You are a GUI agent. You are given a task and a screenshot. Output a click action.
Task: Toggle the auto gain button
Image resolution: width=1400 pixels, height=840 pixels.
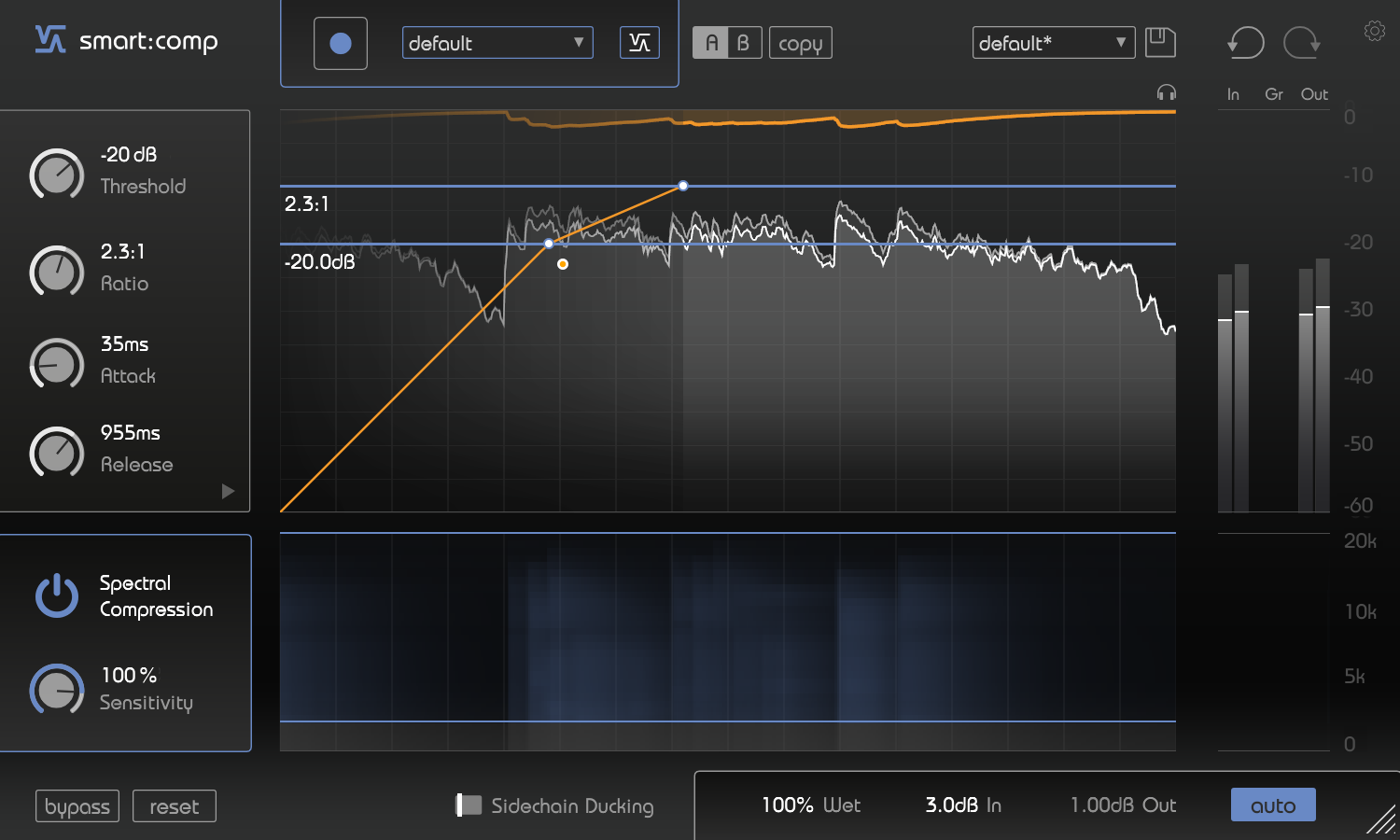[x=1272, y=805]
